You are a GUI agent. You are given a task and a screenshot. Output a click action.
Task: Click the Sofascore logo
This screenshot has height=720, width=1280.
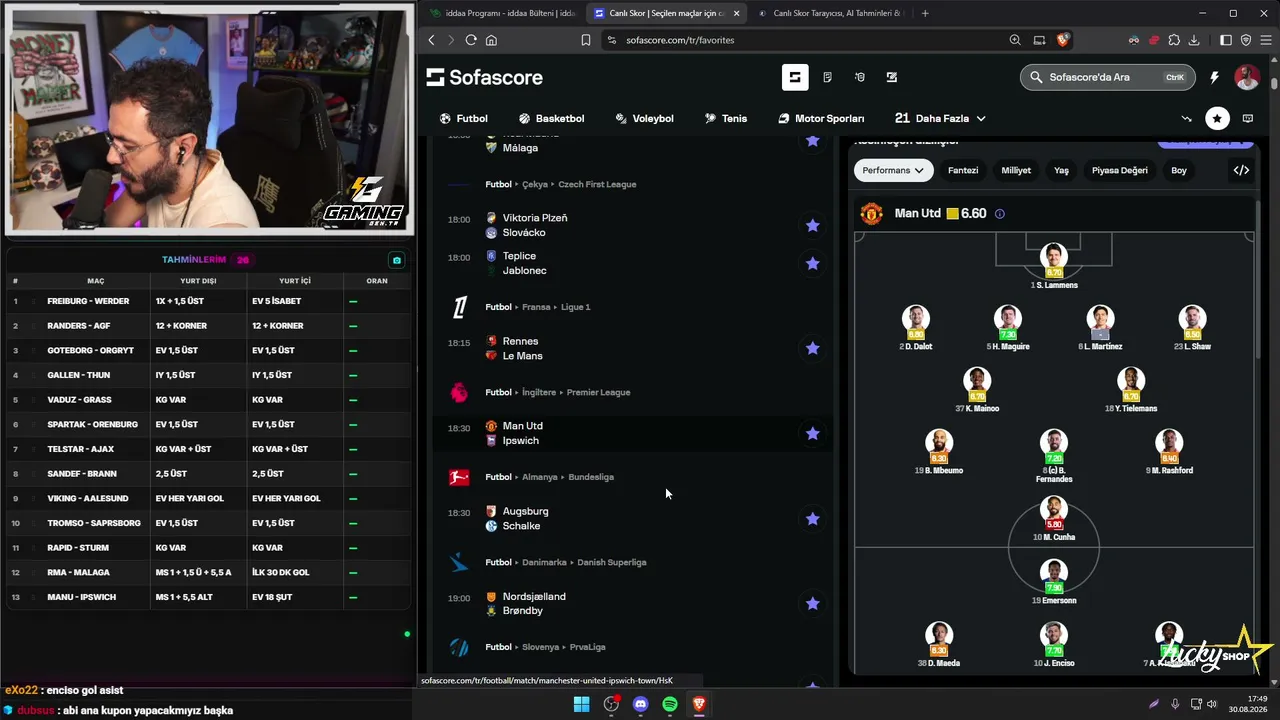(x=485, y=77)
